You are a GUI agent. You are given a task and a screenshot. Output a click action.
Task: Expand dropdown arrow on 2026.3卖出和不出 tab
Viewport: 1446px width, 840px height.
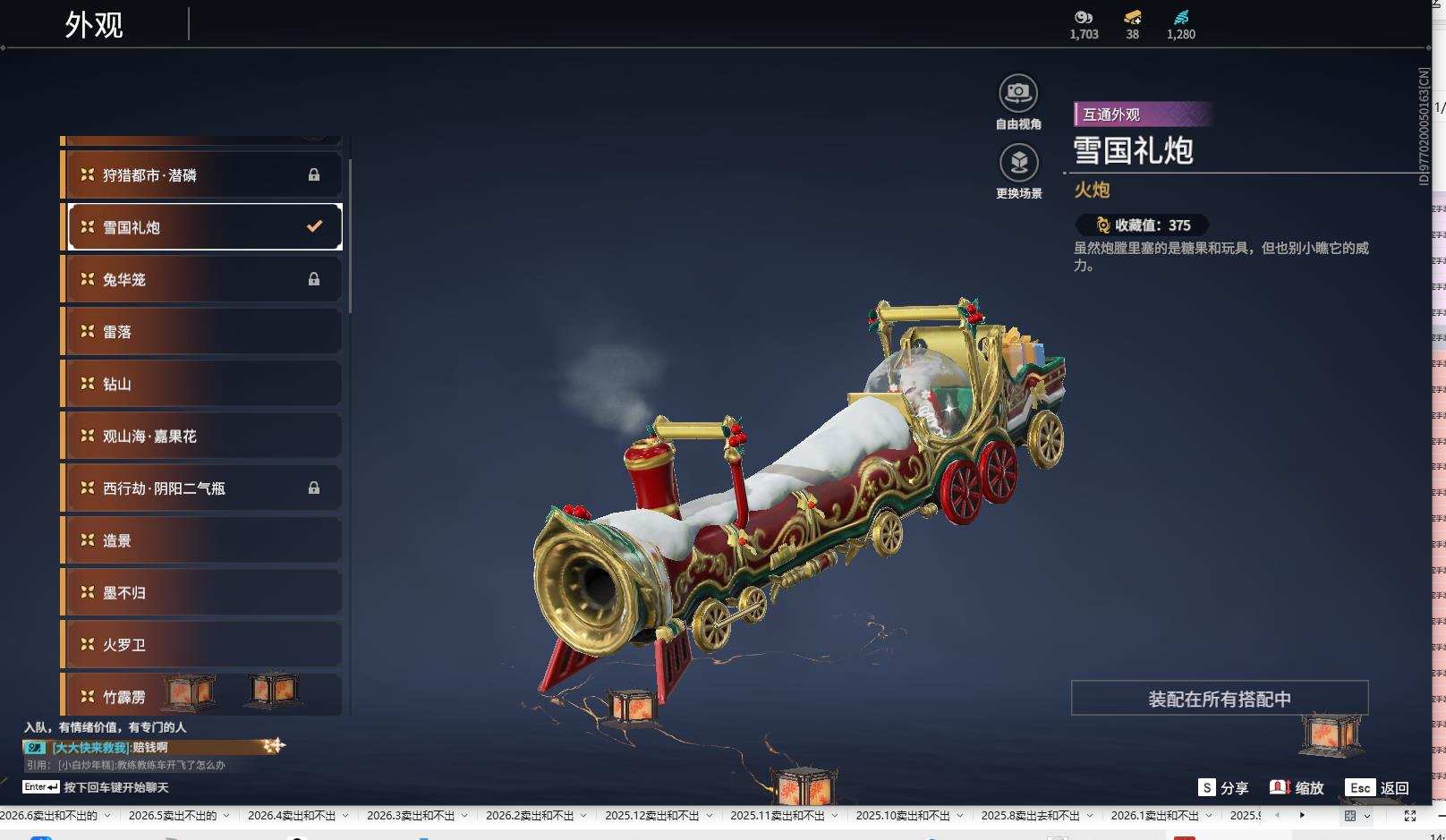coord(464,816)
